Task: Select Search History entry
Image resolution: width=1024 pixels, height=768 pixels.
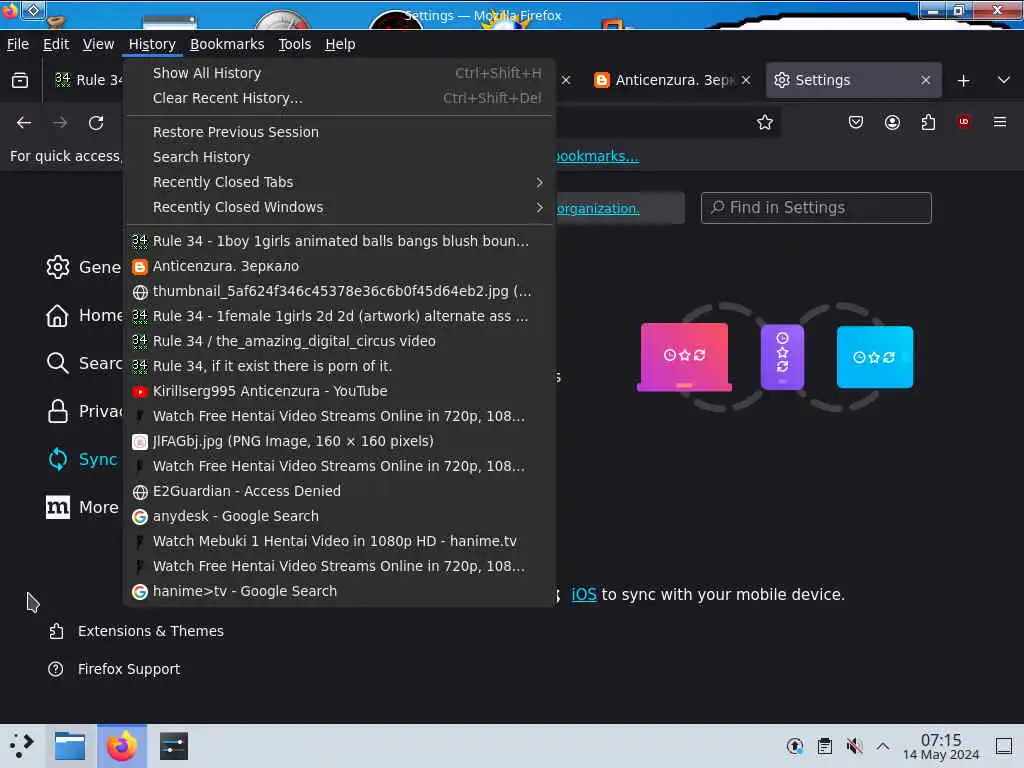Action: (339, 157)
